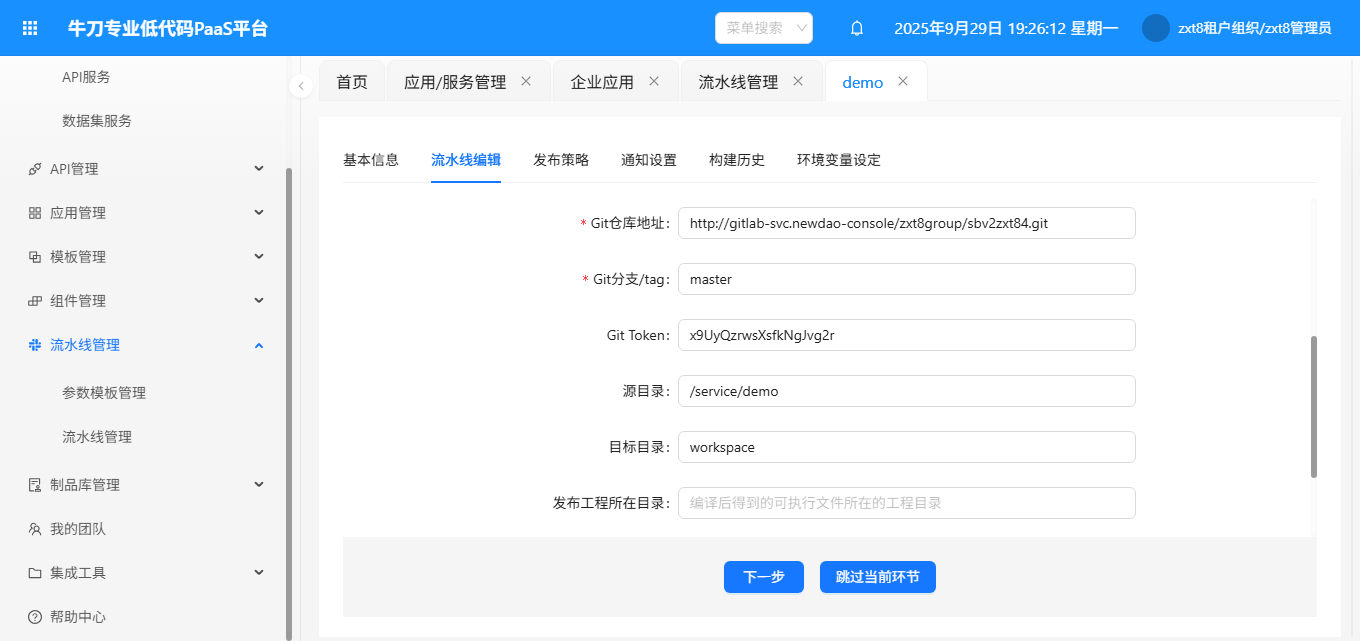Expand the 制品库管理 menu
This screenshot has width=1360, height=641.
(x=258, y=485)
